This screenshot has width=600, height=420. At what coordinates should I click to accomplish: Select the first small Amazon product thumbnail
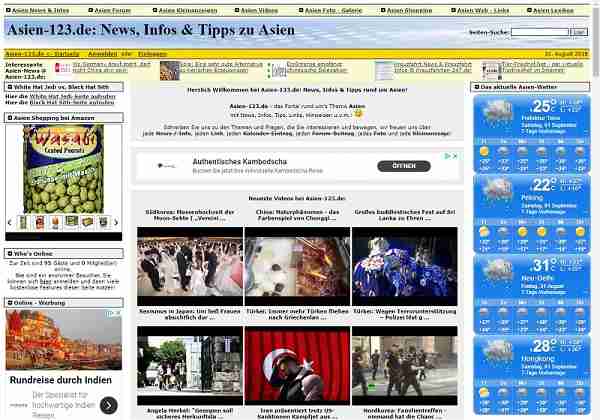pyautogui.click(x=23, y=222)
